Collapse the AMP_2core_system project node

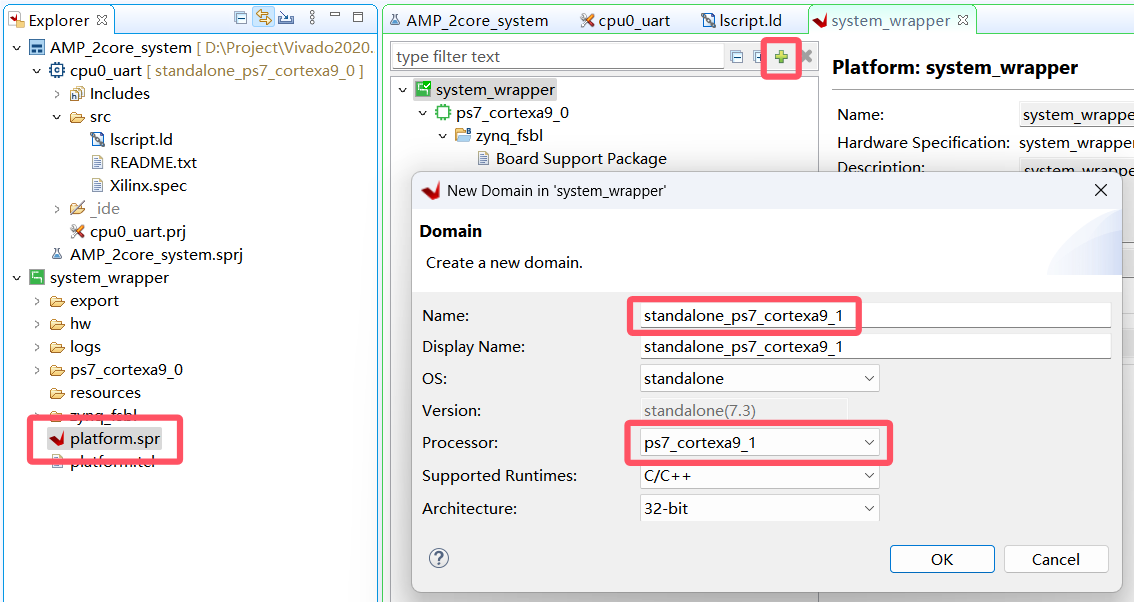[17, 48]
